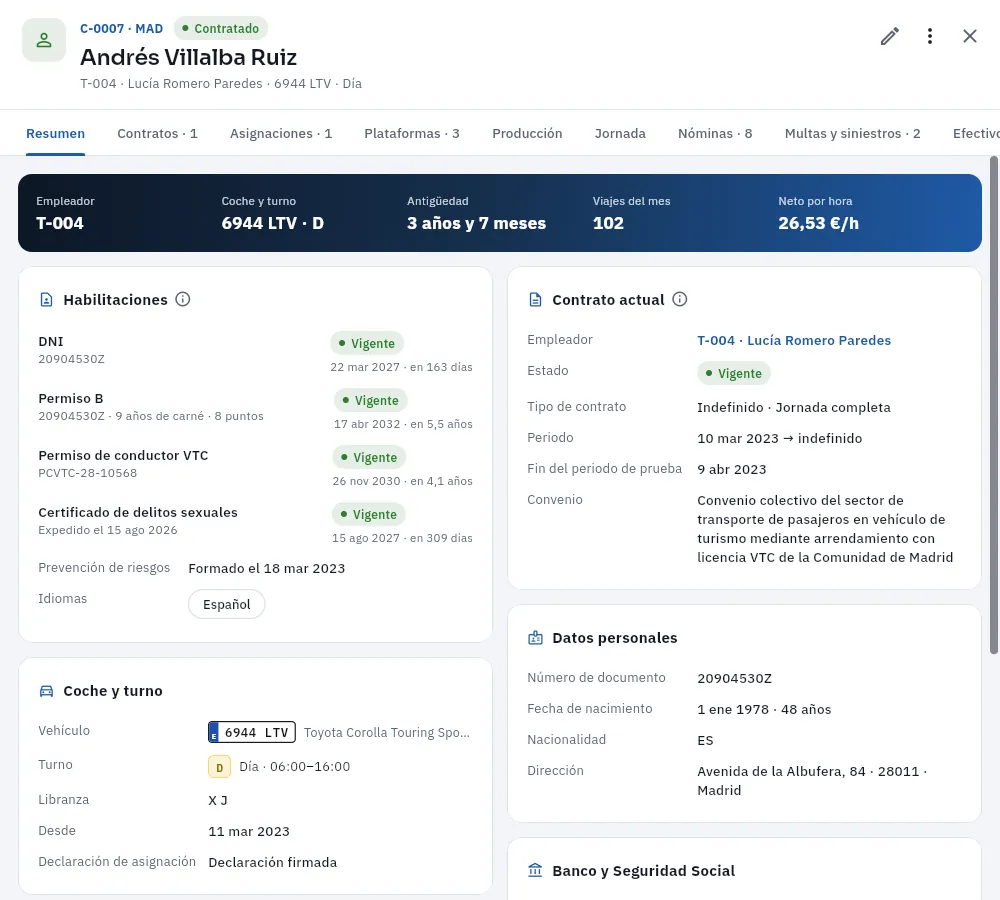Viewport: 1000px width, 900px height.
Task: Click the Empleador value T-004 in banner
Action: pos(60,223)
